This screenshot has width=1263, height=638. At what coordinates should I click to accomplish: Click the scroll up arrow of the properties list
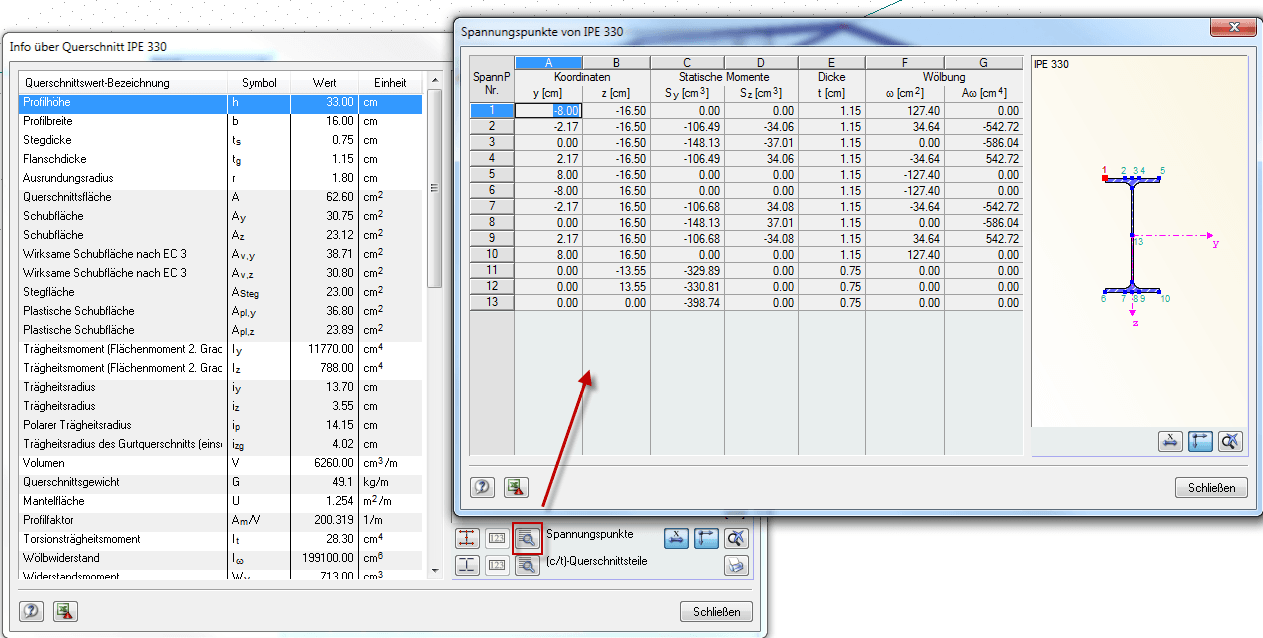click(x=434, y=80)
